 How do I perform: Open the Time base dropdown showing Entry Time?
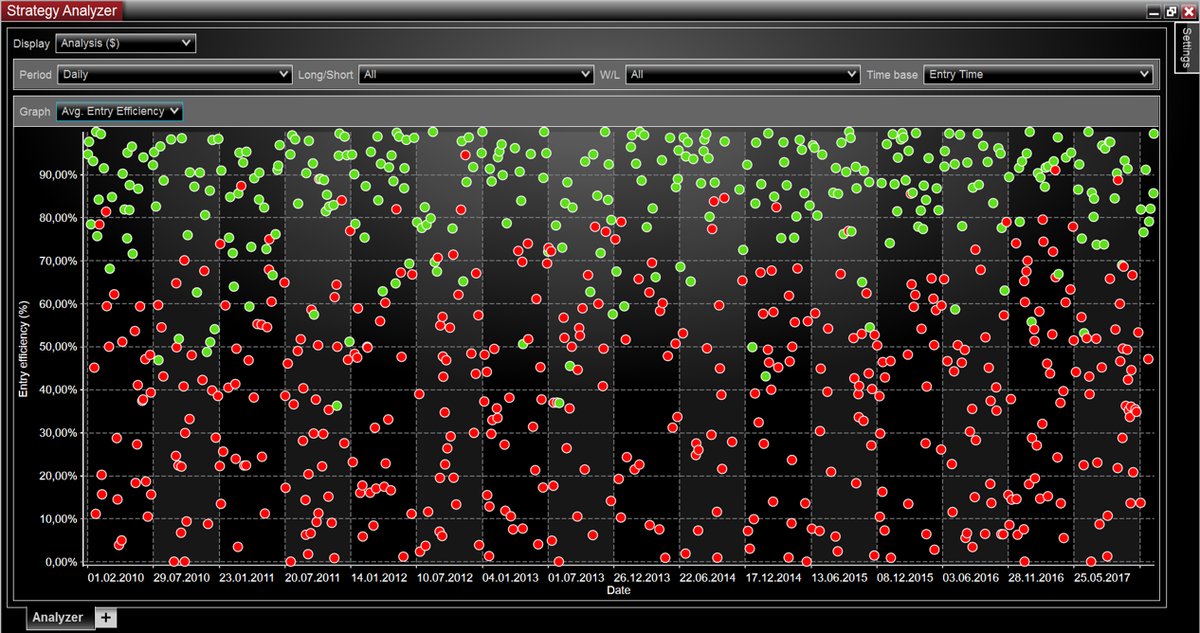coord(1039,75)
